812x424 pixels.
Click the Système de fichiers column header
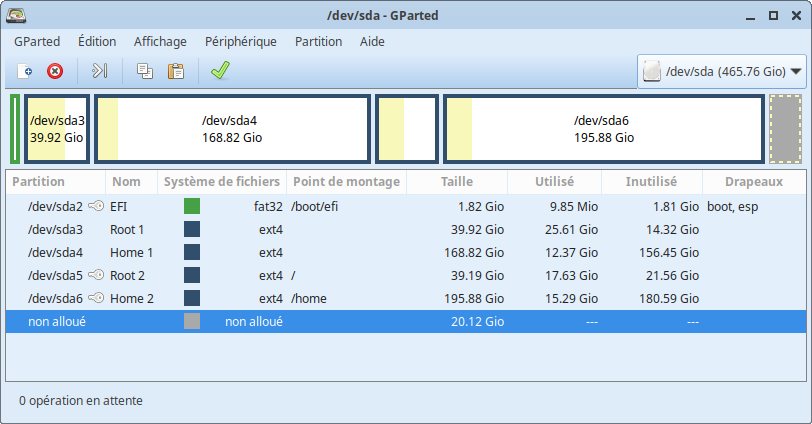(x=222, y=182)
